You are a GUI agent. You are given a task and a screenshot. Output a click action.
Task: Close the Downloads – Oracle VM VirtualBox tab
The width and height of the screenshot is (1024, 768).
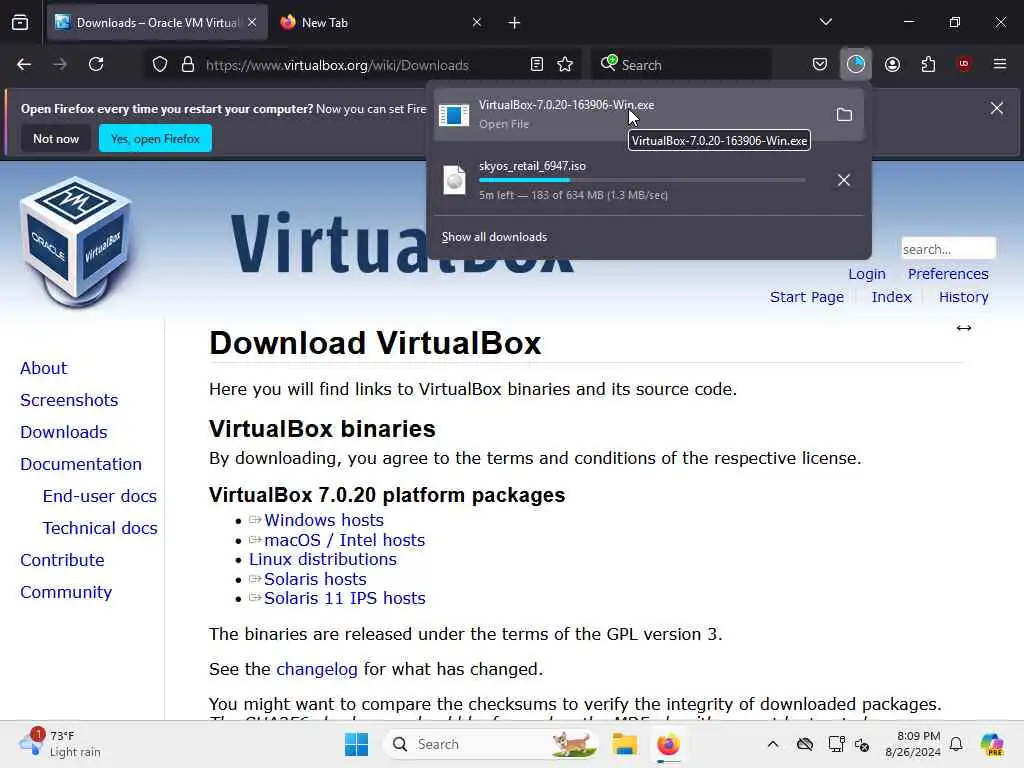click(x=252, y=22)
